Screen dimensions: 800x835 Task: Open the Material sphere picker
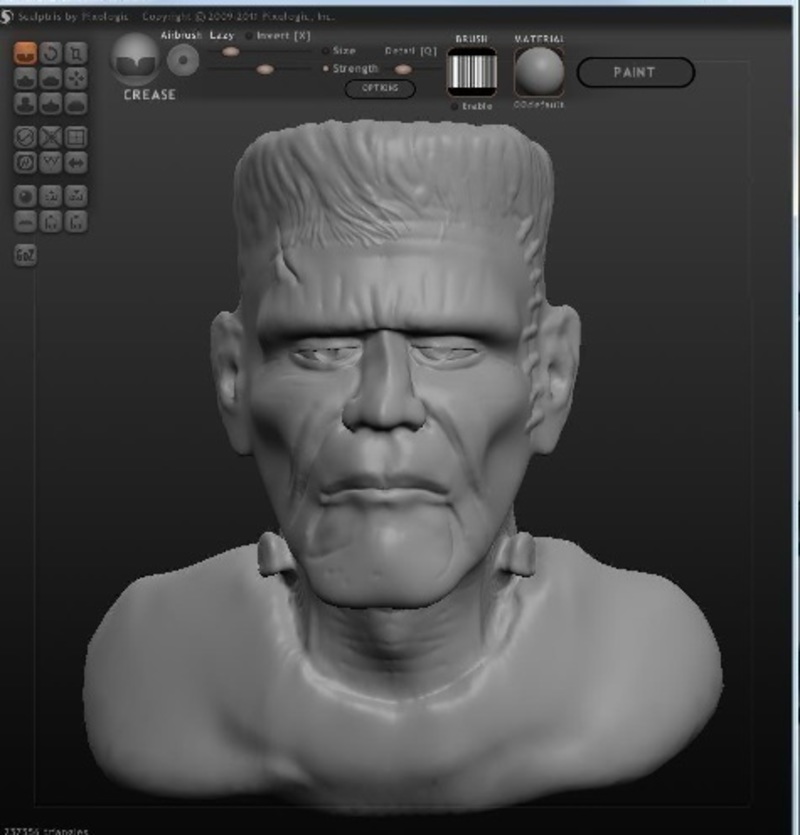pyautogui.click(x=539, y=71)
